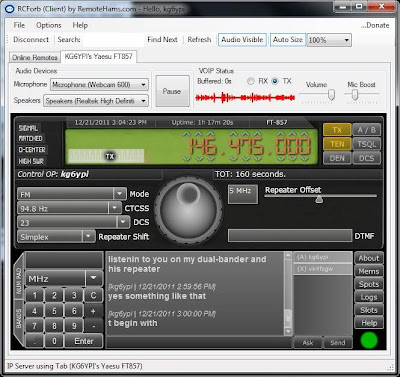Open the Logs panel

pos(369,297)
